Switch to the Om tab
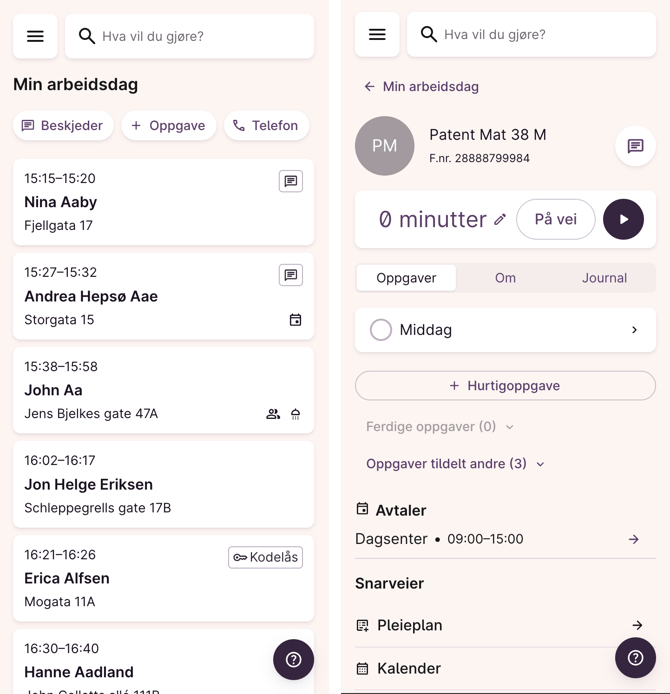The width and height of the screenshot is (670, 694). coord(505,278)
